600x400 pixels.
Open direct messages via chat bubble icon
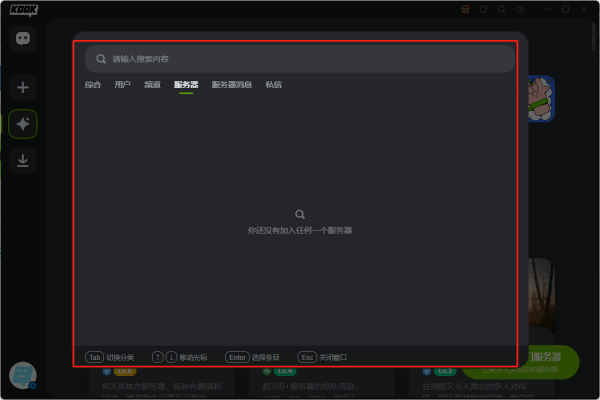coord(23,39)
